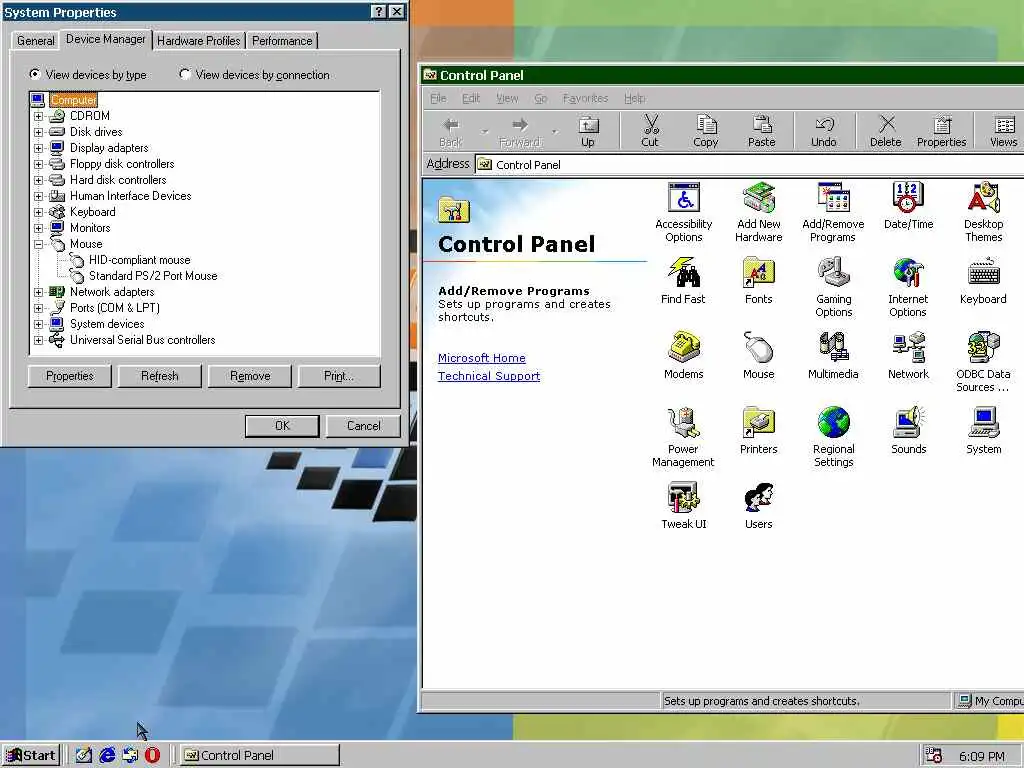
Task: Expand Human Interface Devices node
Action: pyautogui.click(x=39, y=196)
